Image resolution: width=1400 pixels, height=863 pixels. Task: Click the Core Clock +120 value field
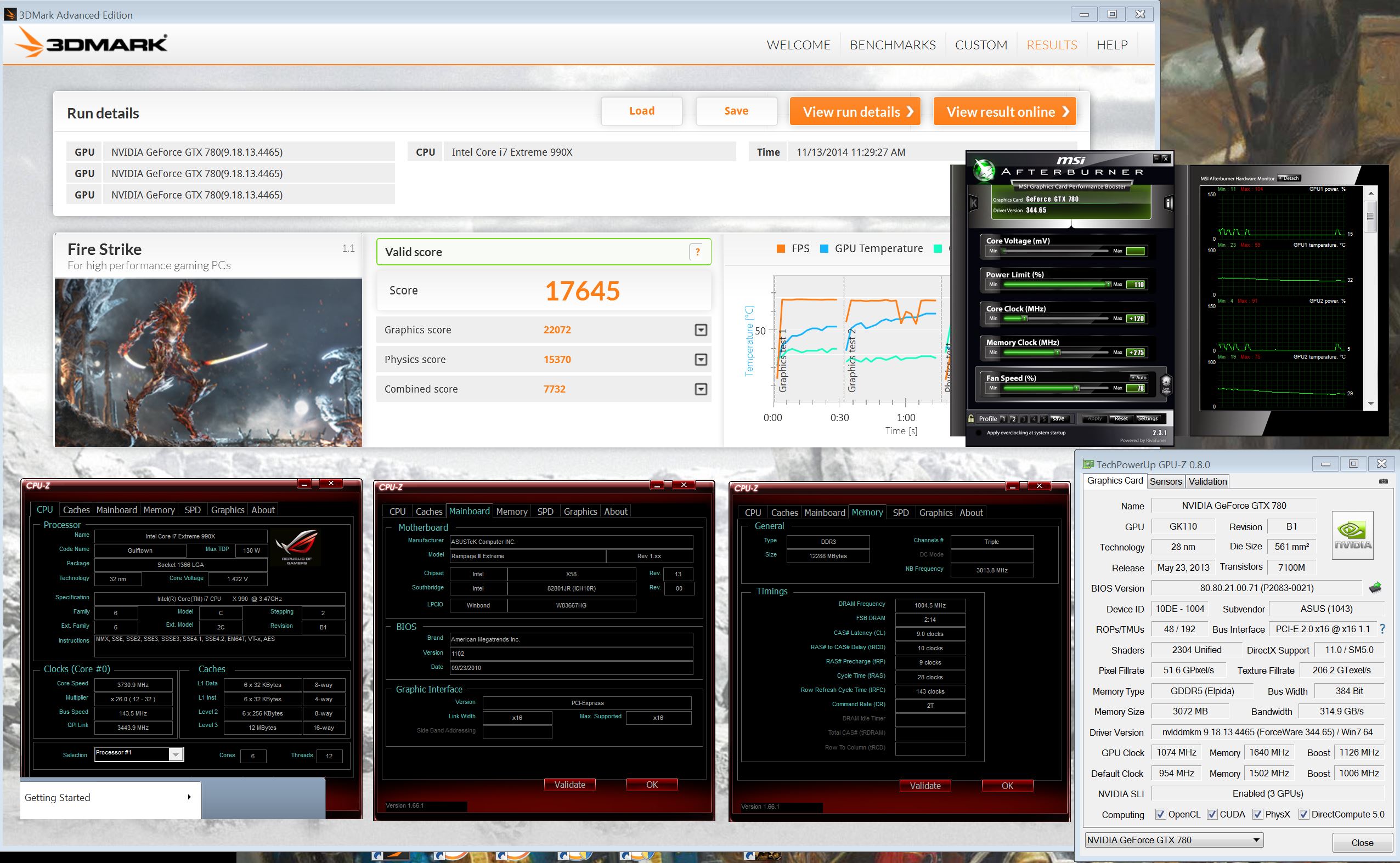[1136, 319]
